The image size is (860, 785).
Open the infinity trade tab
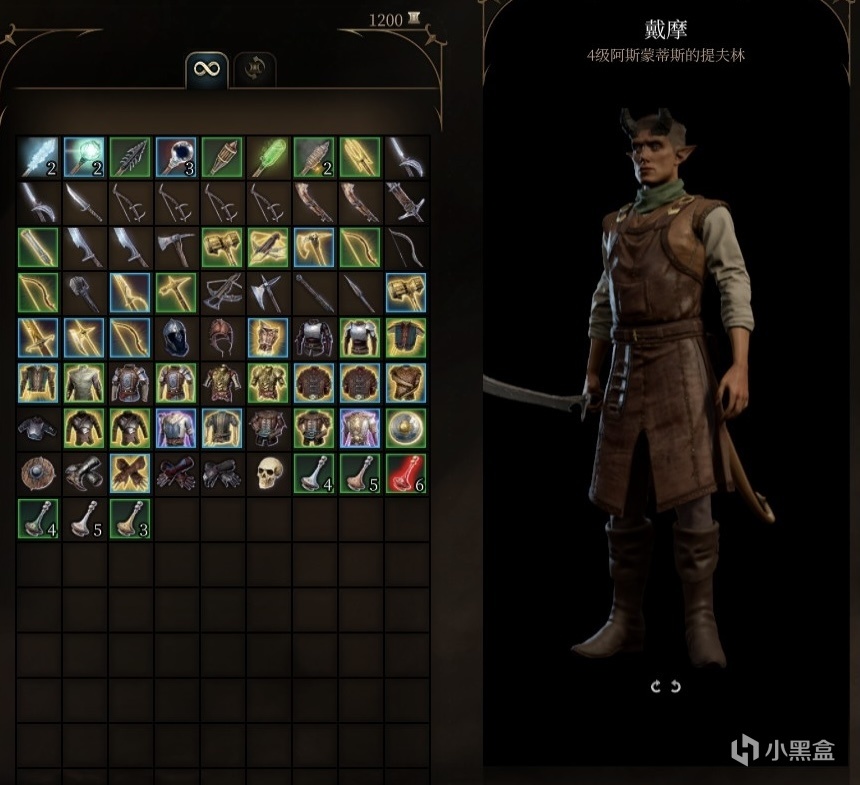[x=207, y=70]
